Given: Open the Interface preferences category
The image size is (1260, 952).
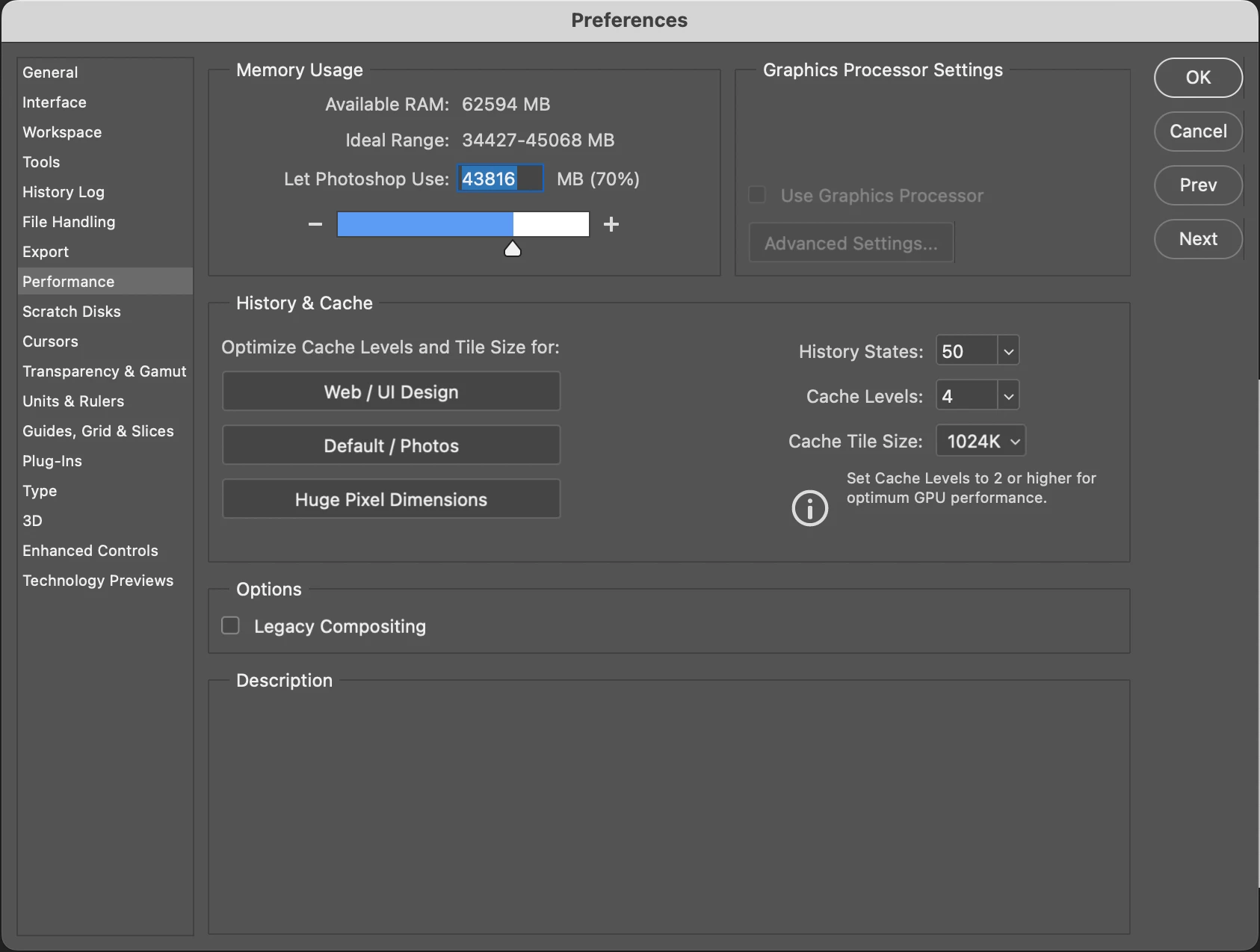Looking at the screenshot, I should click(105, 102).
